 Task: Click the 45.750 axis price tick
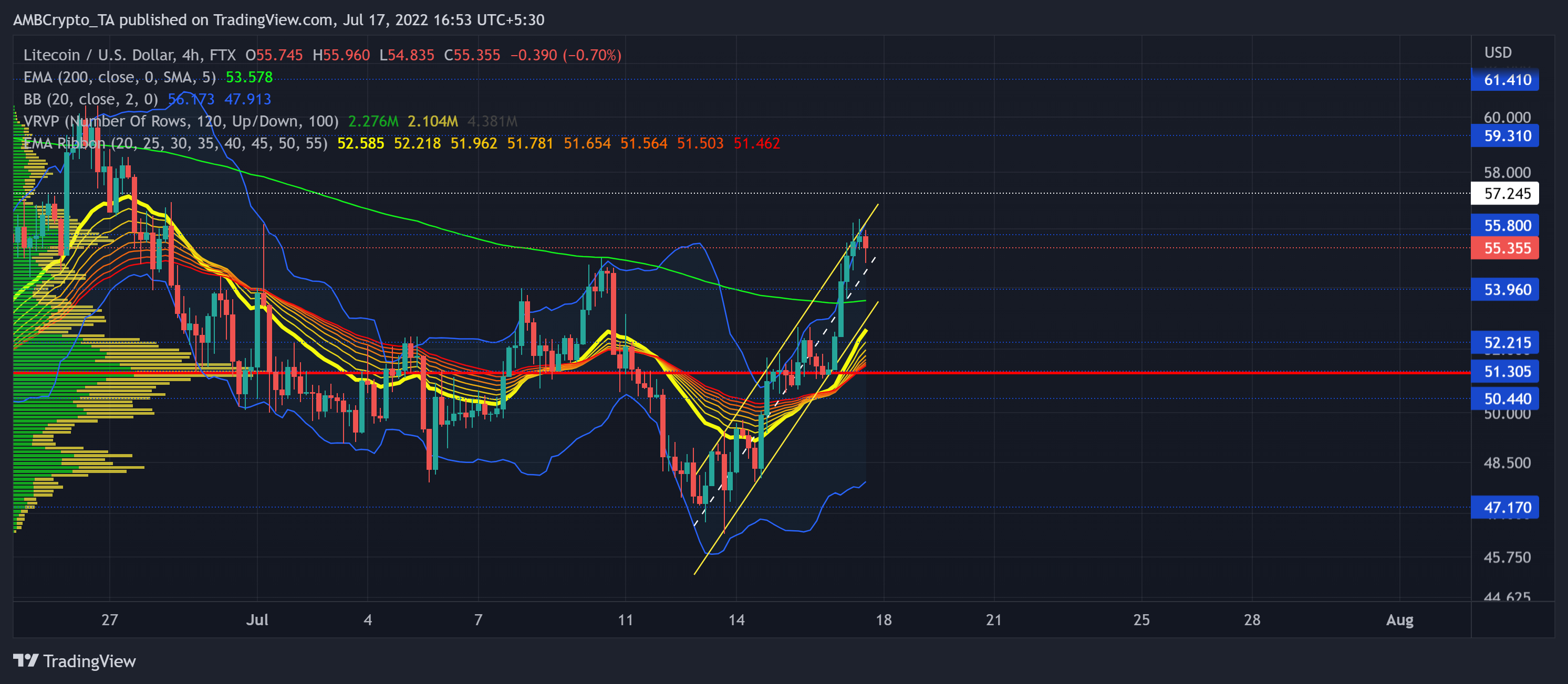click(x=1507, y=557)
